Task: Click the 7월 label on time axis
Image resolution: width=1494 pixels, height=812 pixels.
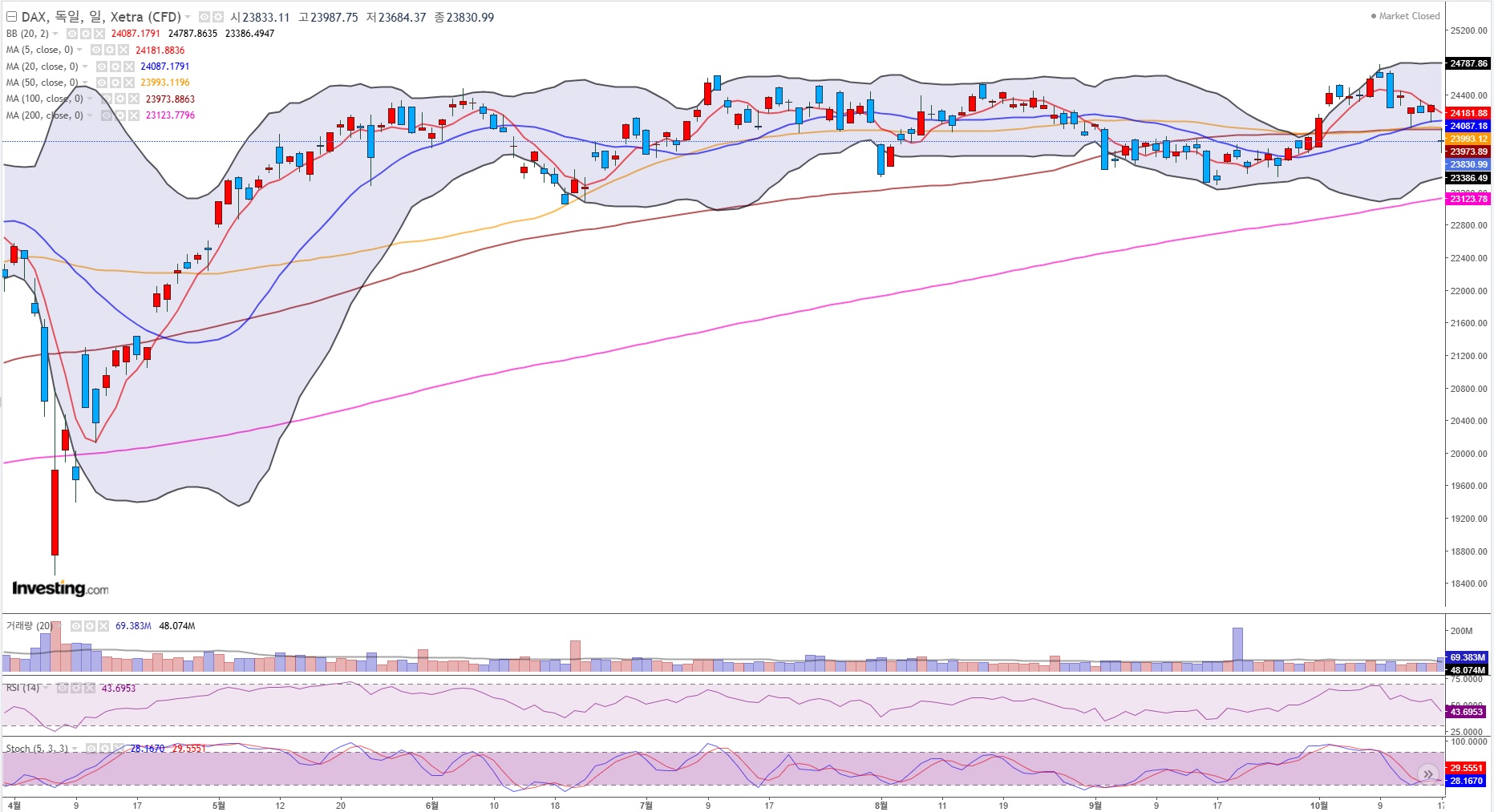Action: (x=646, y=806)
